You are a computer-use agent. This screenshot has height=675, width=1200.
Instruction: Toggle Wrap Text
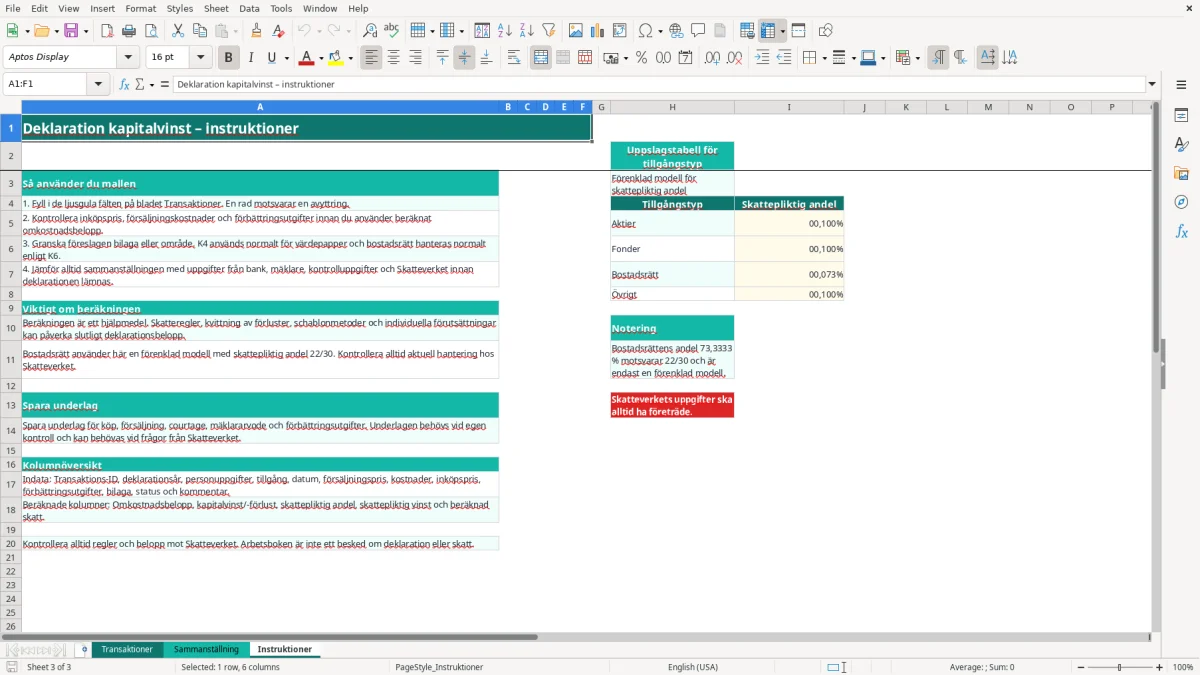pos(514,58)
